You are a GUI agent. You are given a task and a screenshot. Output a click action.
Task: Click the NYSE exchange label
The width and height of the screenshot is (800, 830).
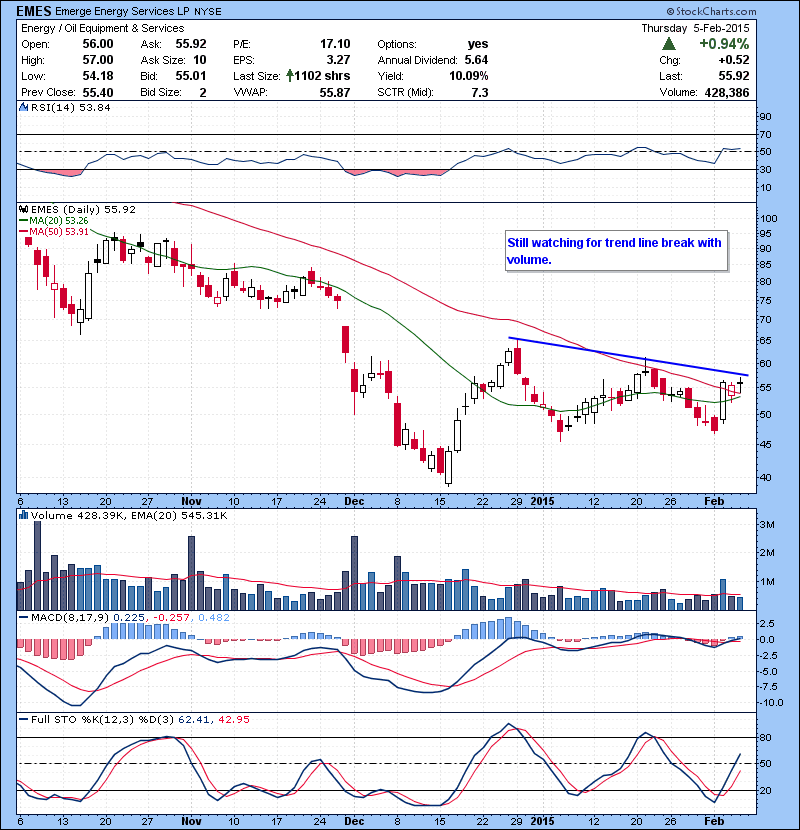click(x=208, y=12)
